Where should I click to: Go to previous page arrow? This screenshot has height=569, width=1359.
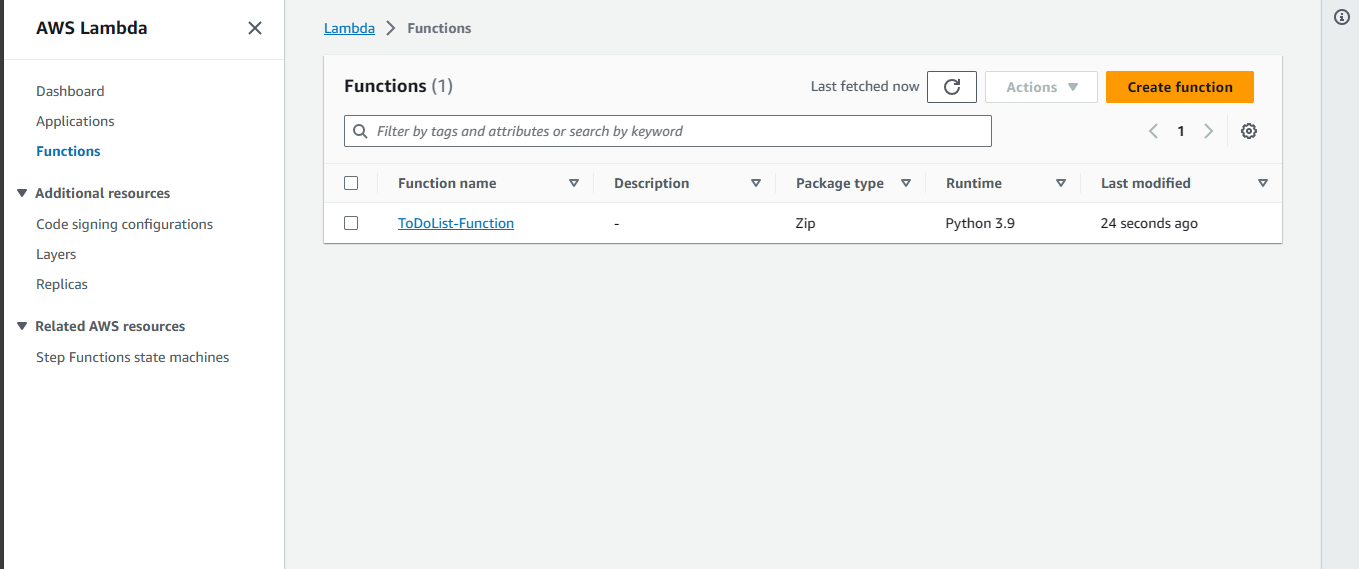(1153, 131)
